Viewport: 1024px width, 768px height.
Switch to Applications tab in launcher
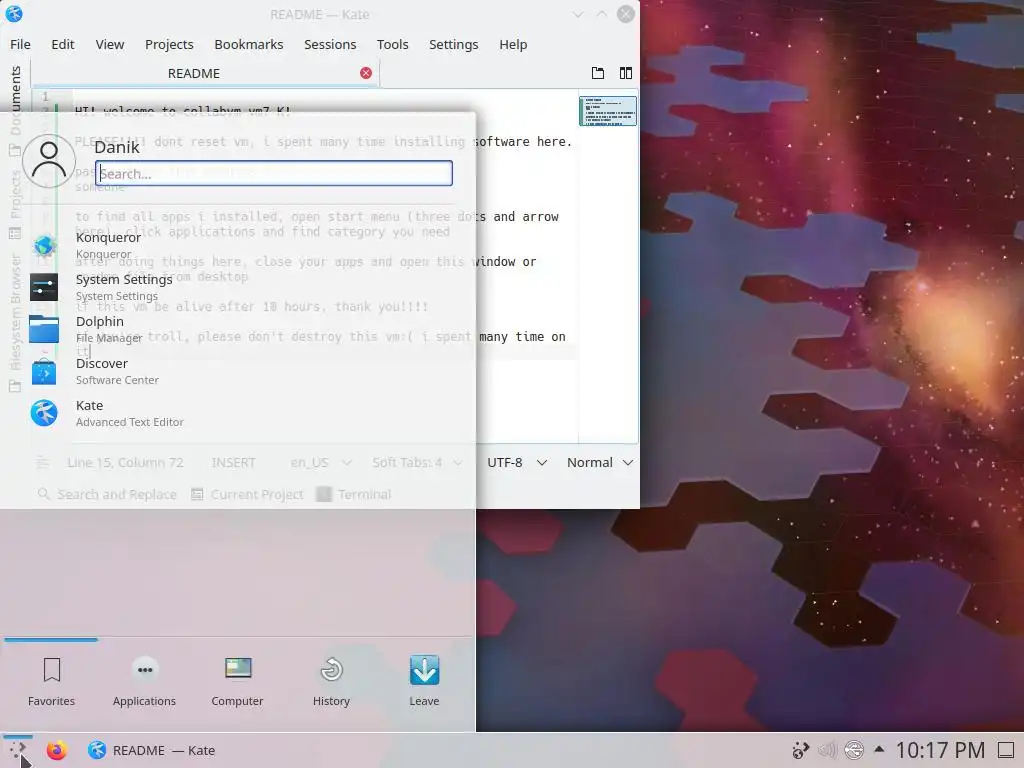pyautogui.click(x=144, y=682)
